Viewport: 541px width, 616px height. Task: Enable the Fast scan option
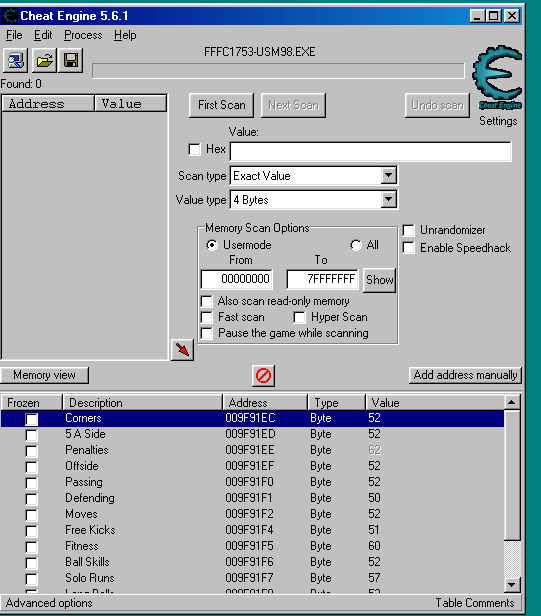point(207,317)
